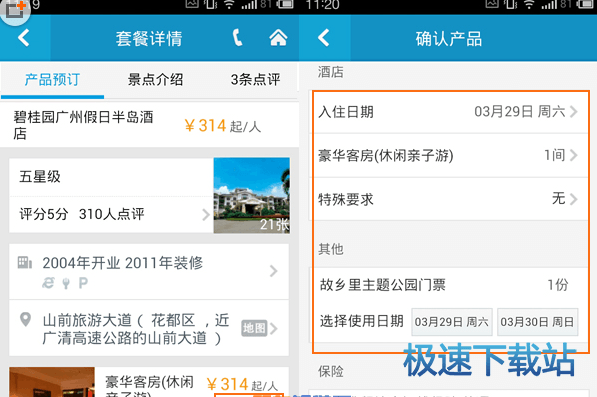
Task: Switch to 3条点评 tab
Action: pos(255,80)
